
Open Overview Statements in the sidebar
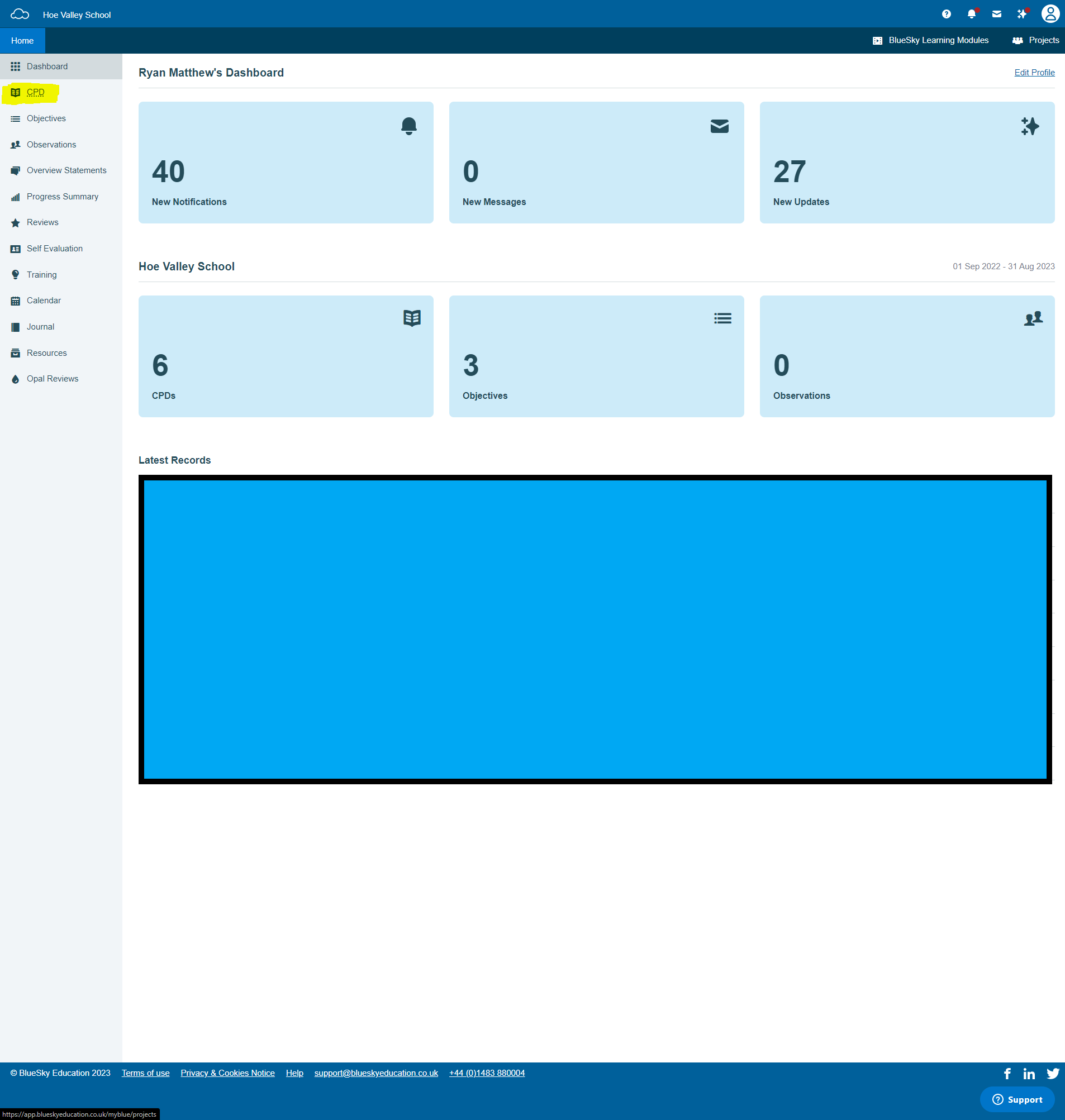pyautogui.click(x=61, y=171)
